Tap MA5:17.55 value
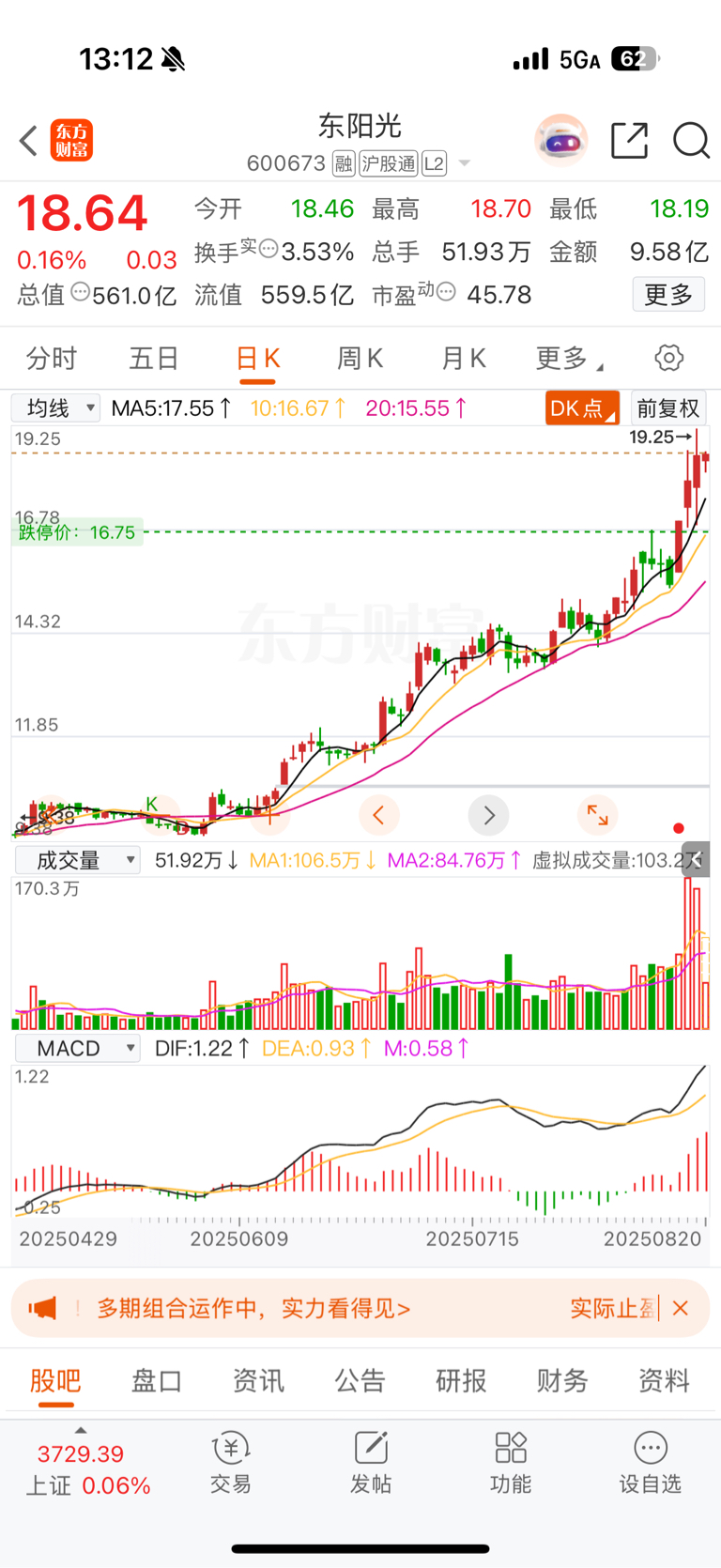Screen dimensions: 721x1568 coord(172,408)
